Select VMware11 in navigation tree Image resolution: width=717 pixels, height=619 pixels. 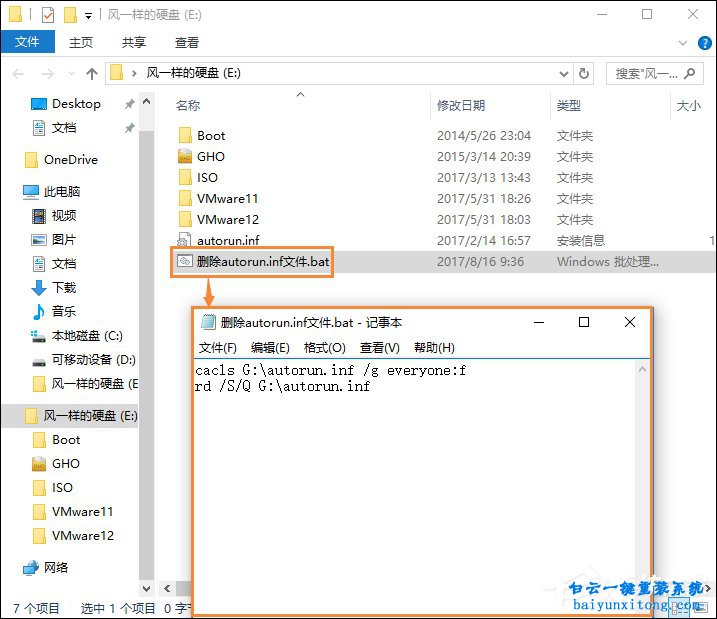coord(82,512)
